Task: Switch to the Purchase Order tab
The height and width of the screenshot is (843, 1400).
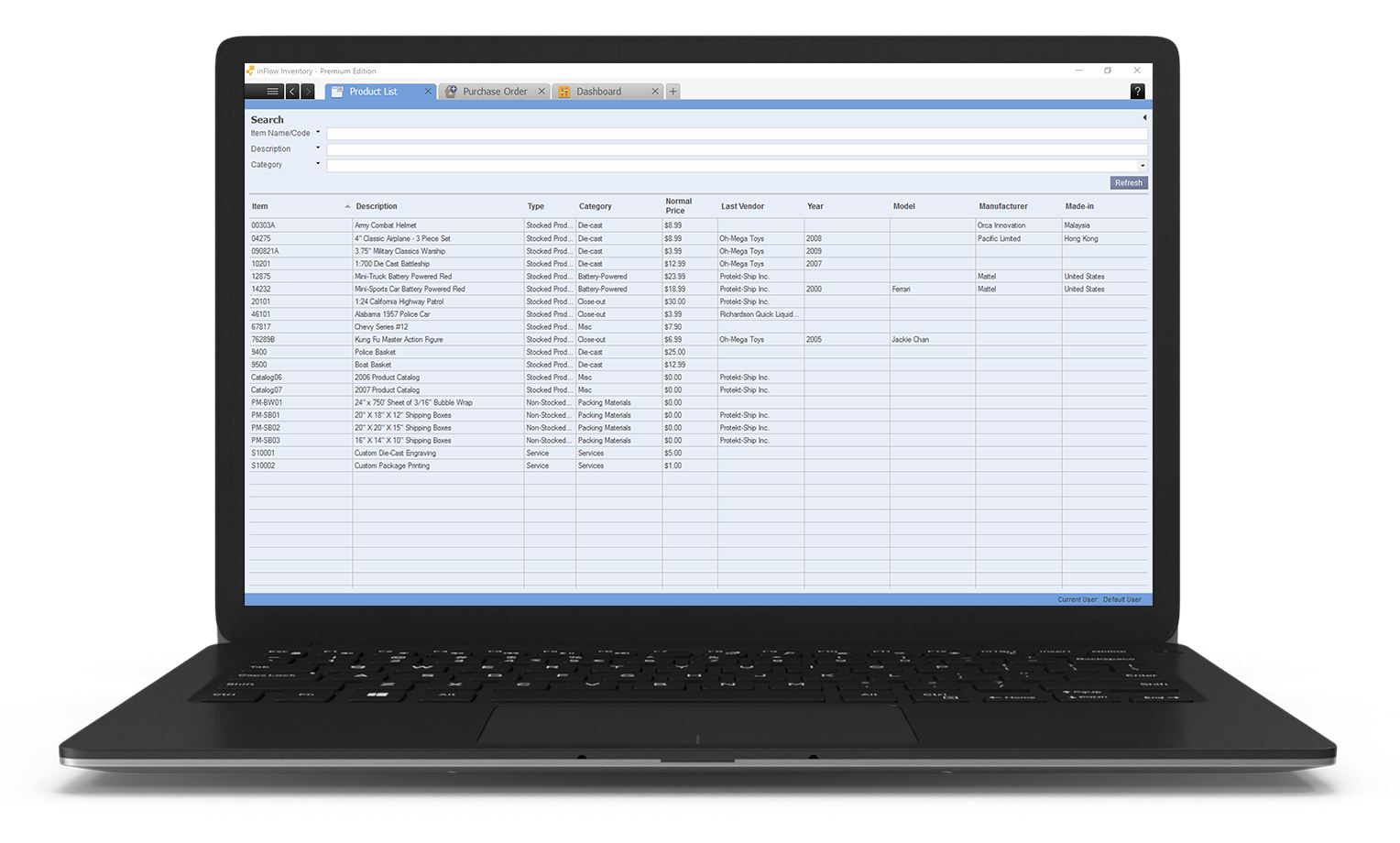Action: pos(494,92)
